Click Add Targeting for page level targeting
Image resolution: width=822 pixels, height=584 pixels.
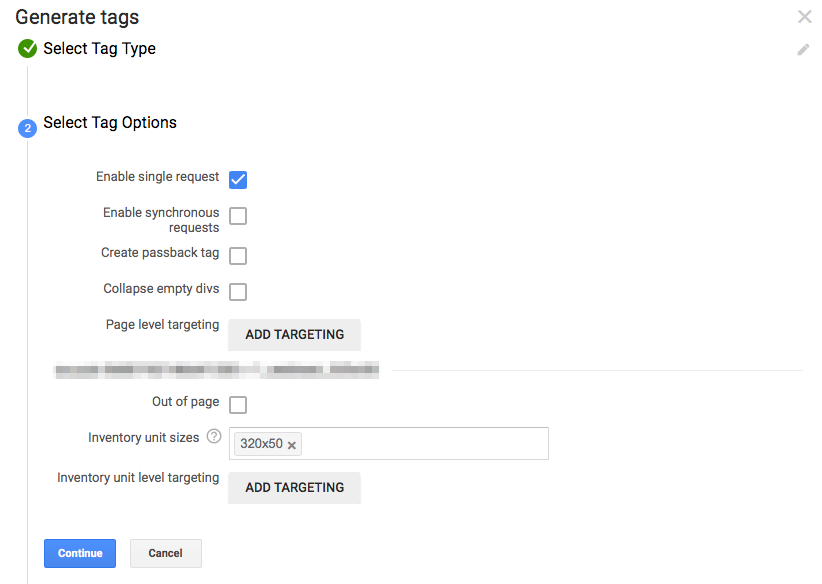pos(295,334)
